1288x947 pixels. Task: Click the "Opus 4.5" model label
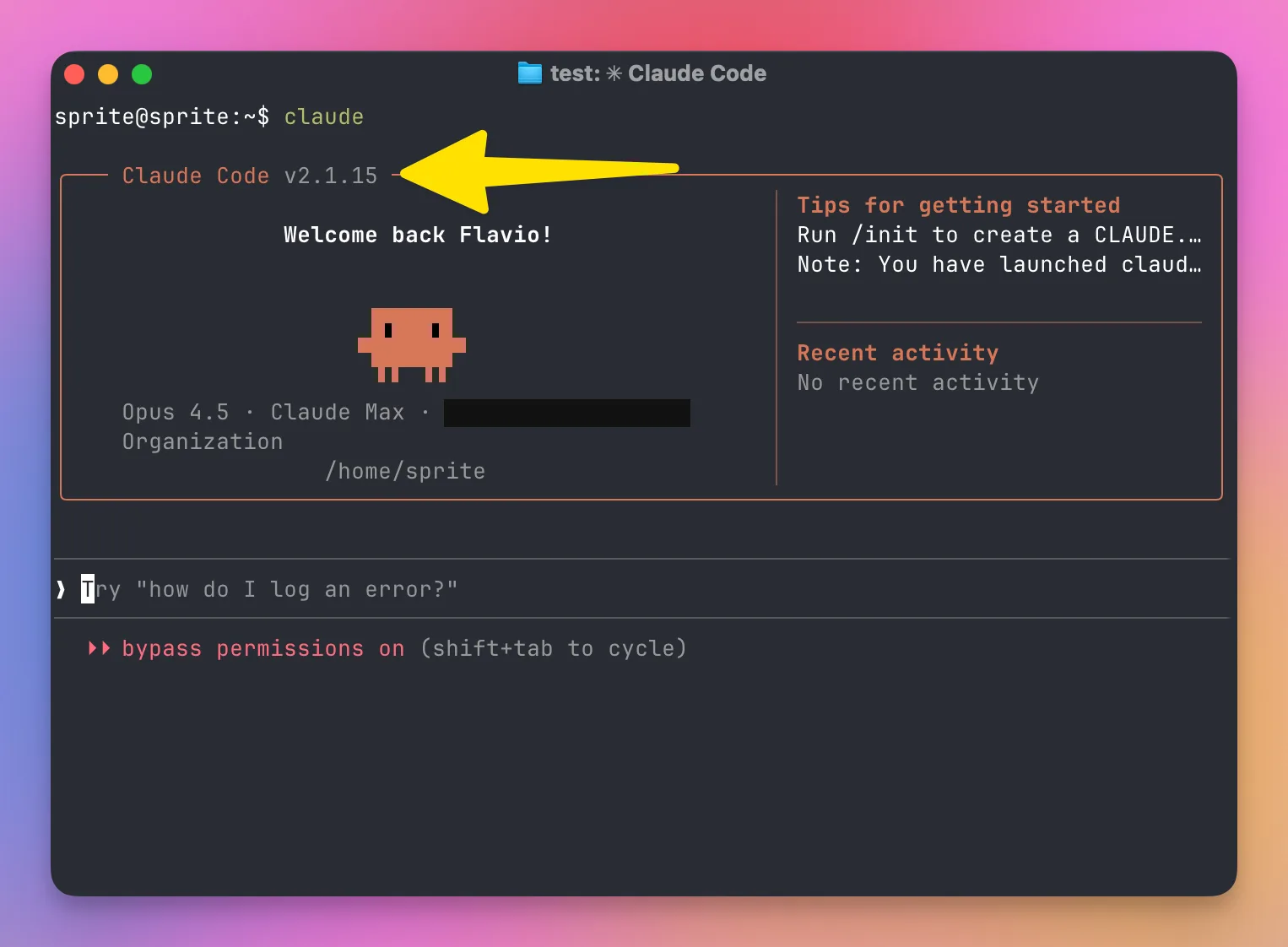pos(176,412)
